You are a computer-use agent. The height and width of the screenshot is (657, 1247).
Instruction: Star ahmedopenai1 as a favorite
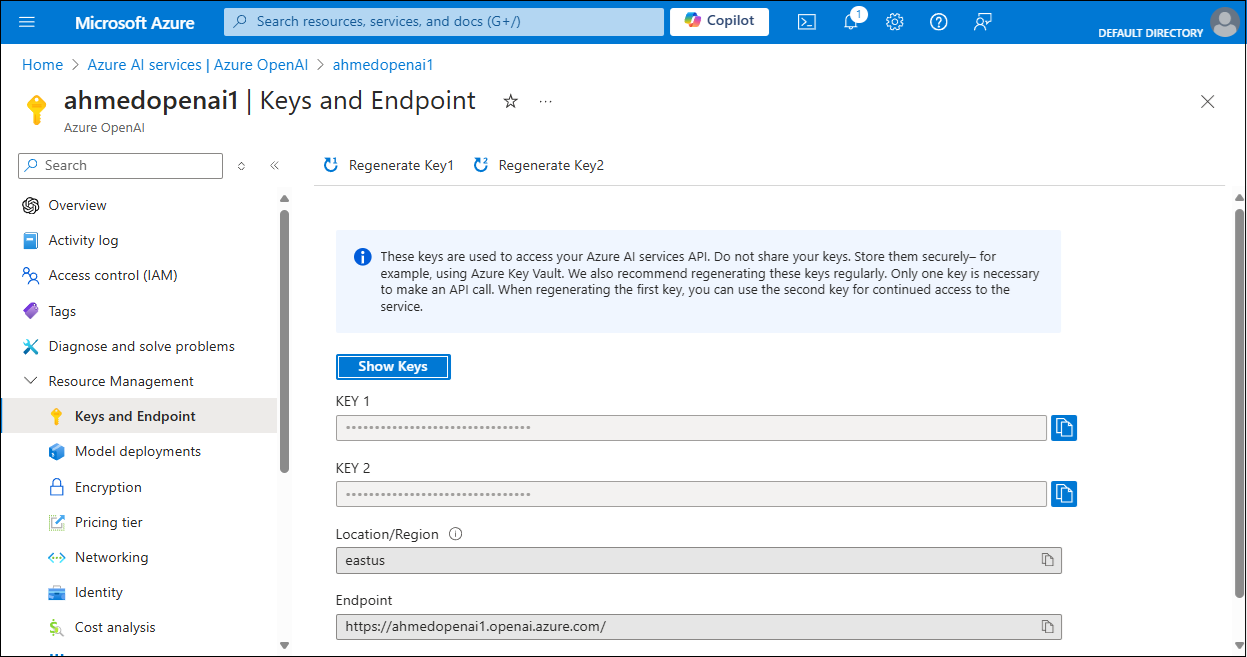511,101
